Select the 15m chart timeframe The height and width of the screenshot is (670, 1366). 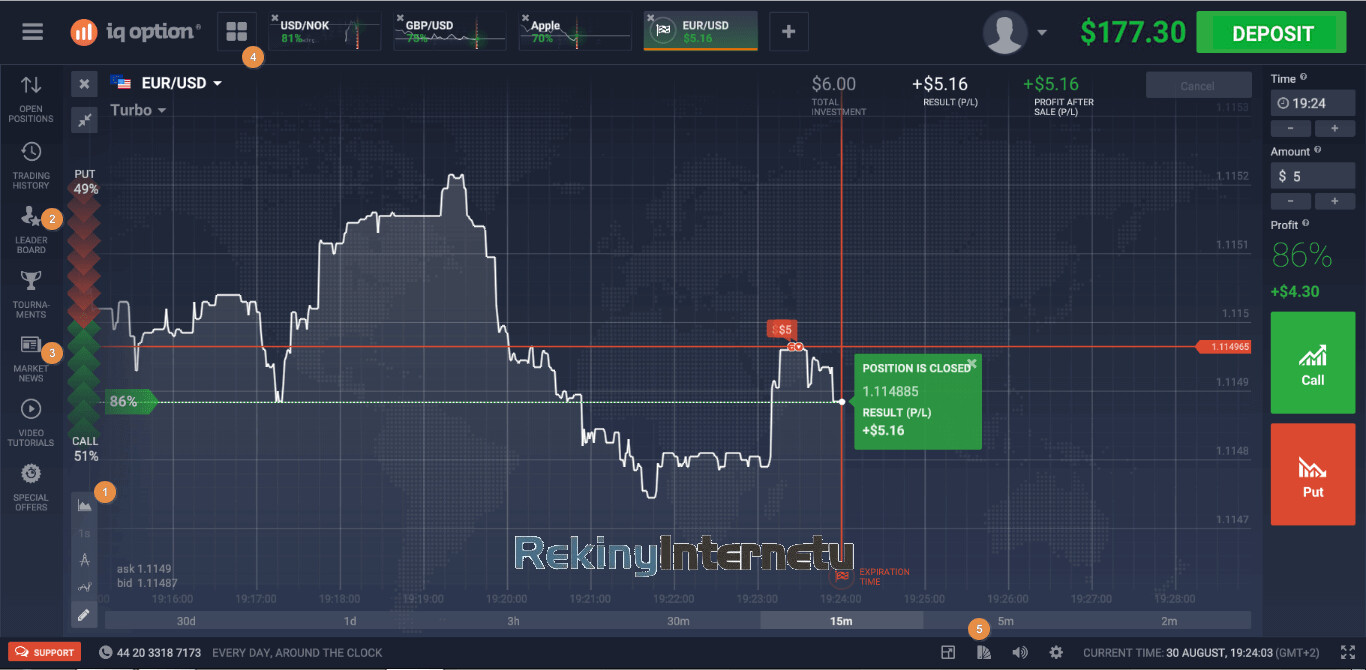click(x=841, y=621)
